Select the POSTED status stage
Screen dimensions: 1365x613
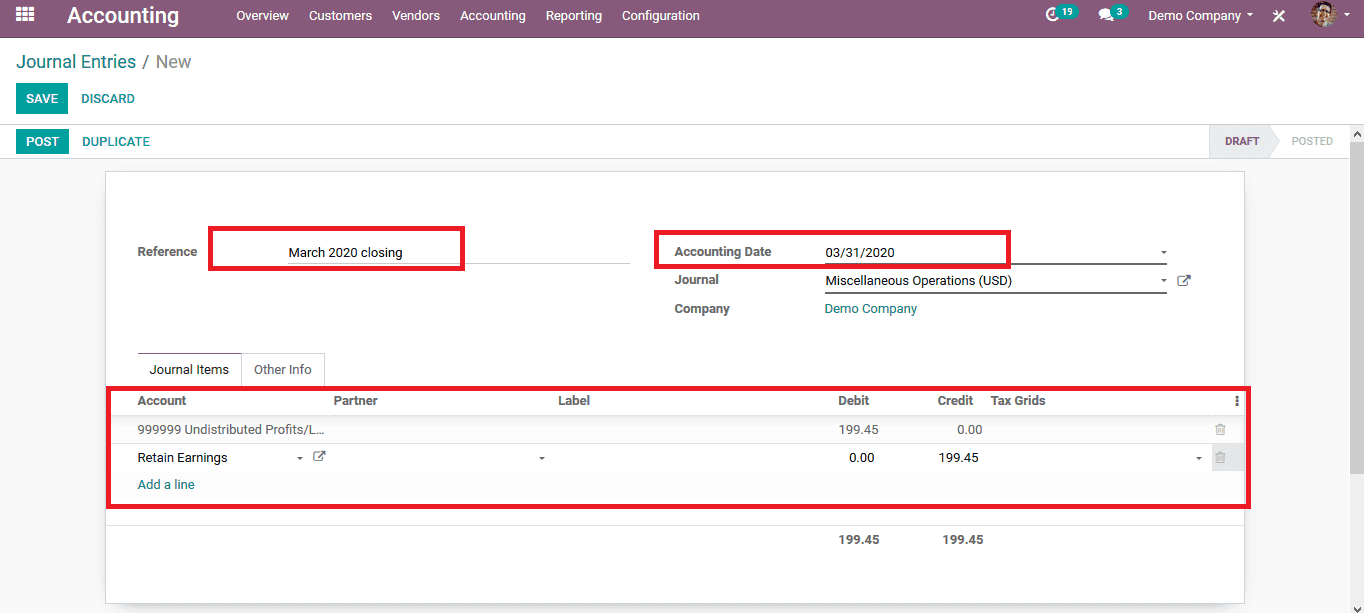point(1311,141)
